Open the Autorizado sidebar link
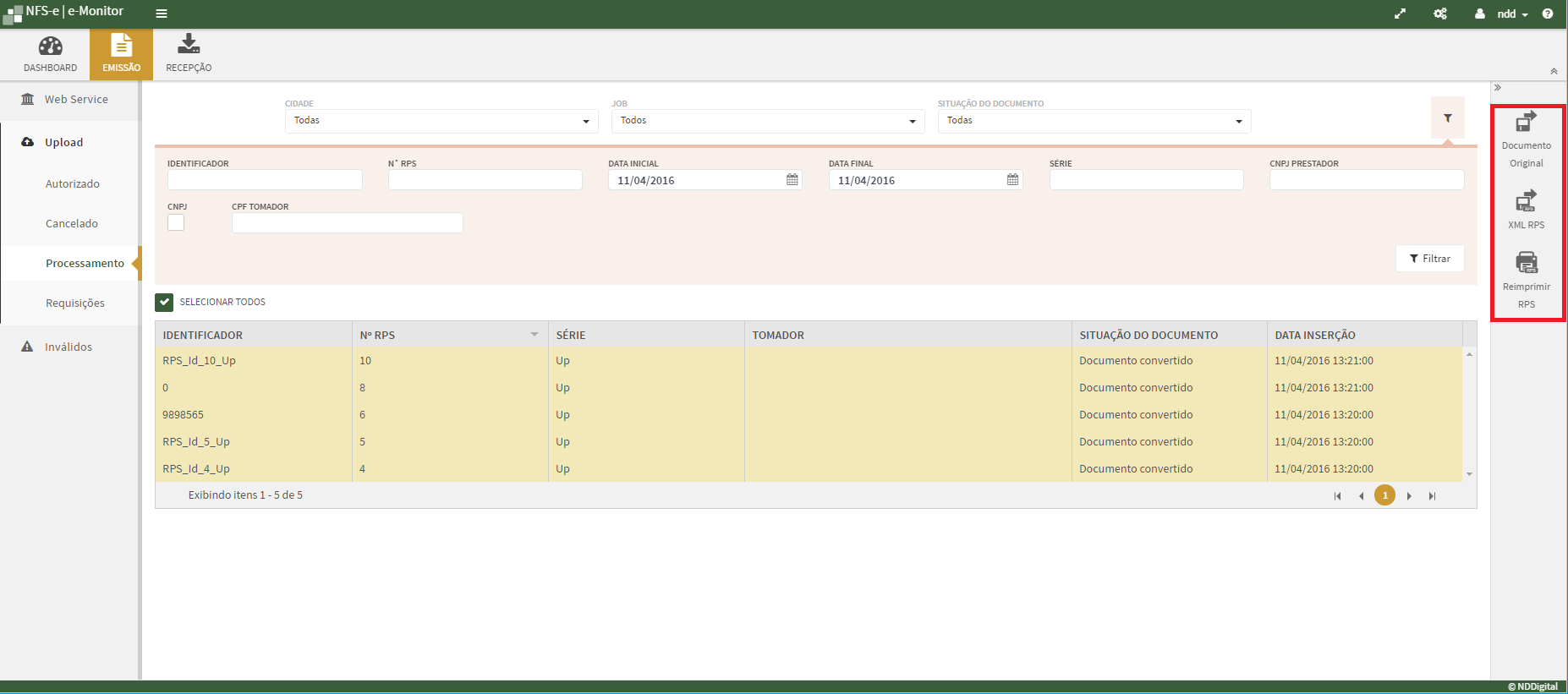The image size is (1568, 694). [73, 183]
